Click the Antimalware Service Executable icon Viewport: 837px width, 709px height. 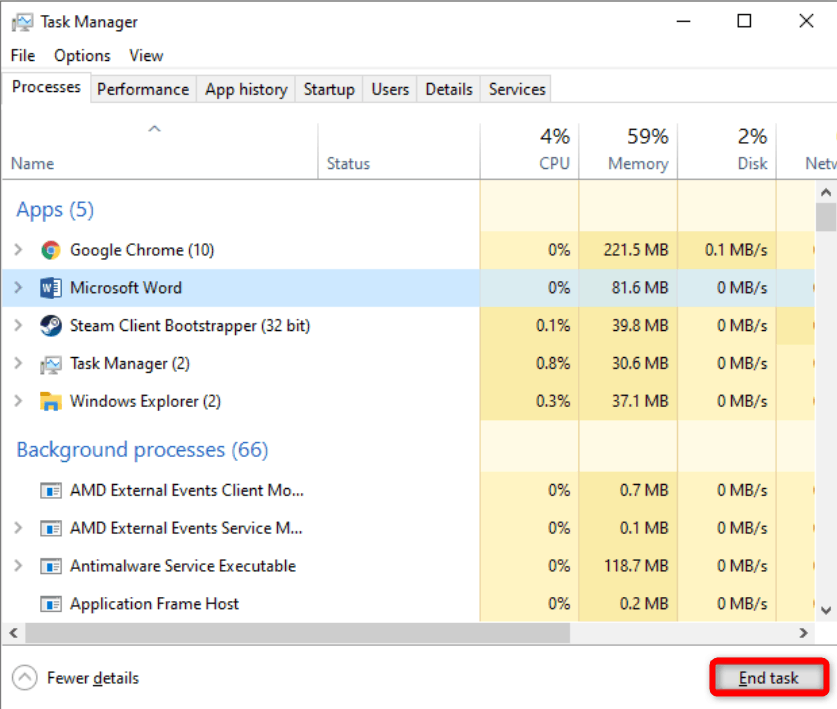[x=51, y=566]
